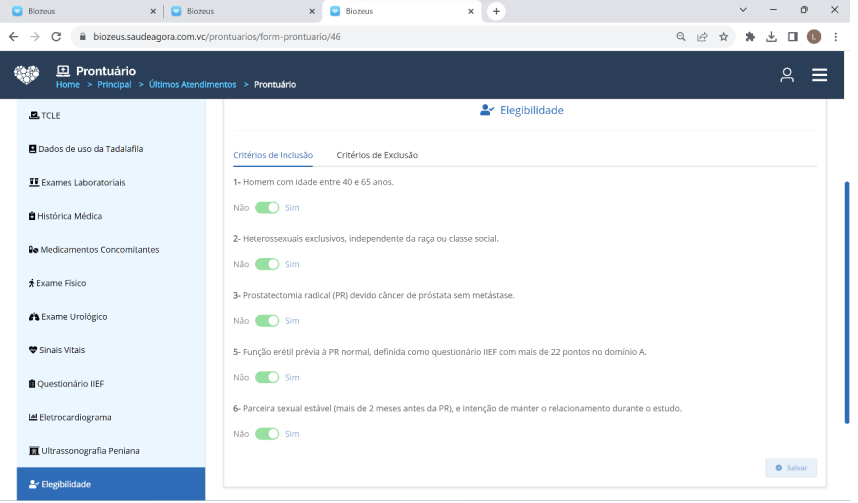Open the browser tab search chevron
This screenshot has width=858, height=503.
click(743, 10)
